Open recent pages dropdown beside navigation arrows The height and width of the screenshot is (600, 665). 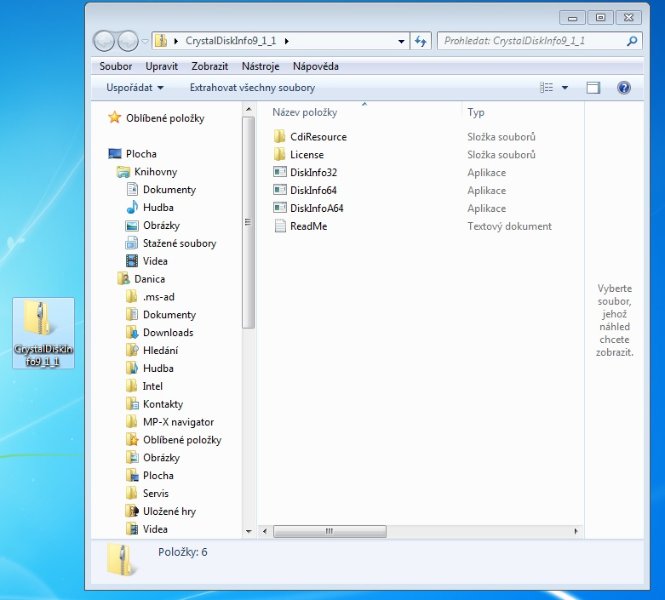pos(145,41)
